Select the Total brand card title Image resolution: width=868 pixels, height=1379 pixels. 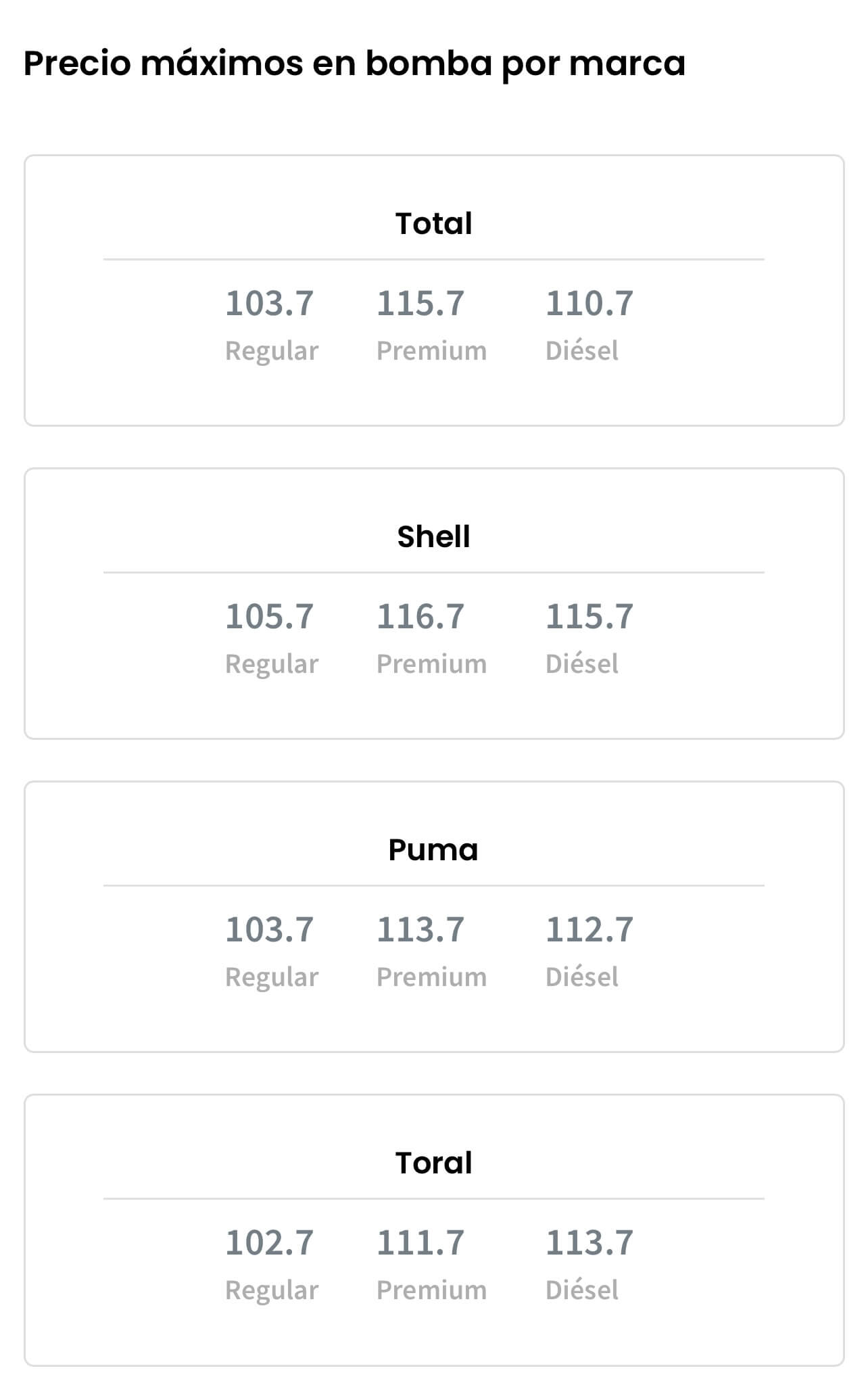pos(433,223)
